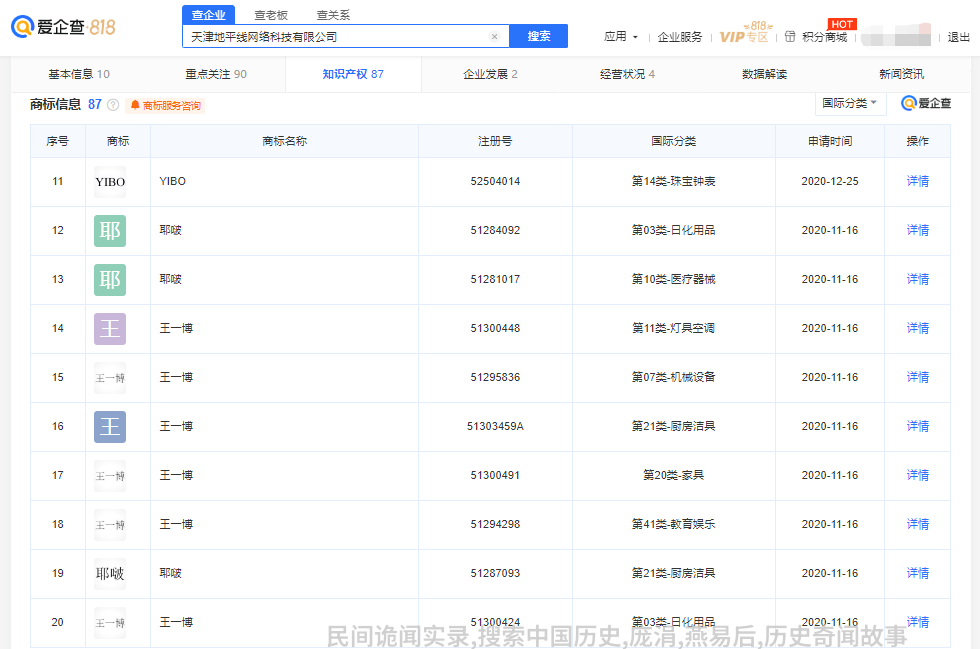Expand the 应用 dropdown menu
This screenshot has width=980, height=649.
click(621, 37)
